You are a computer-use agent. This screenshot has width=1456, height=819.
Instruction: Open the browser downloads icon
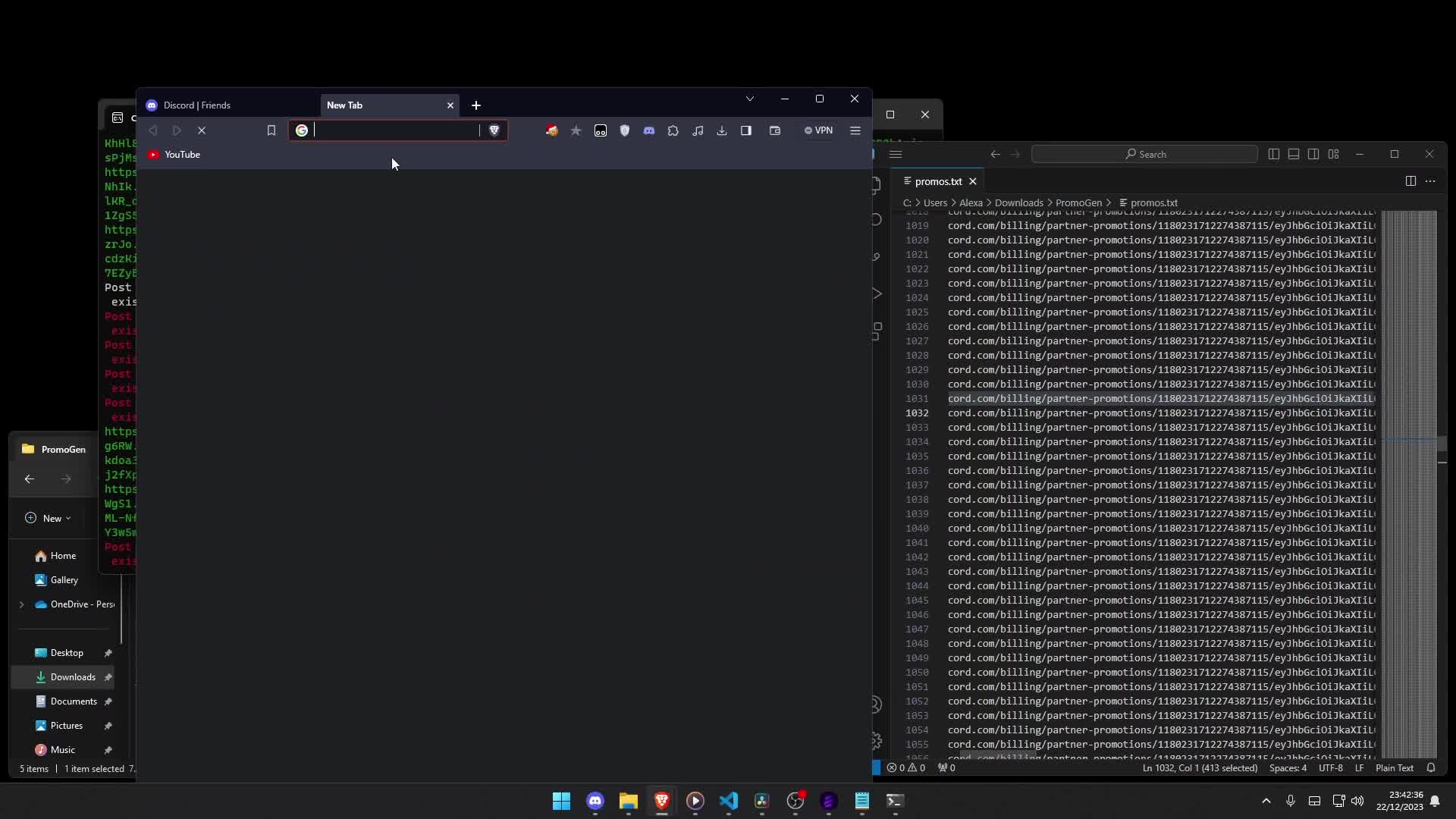click(722, 130)
